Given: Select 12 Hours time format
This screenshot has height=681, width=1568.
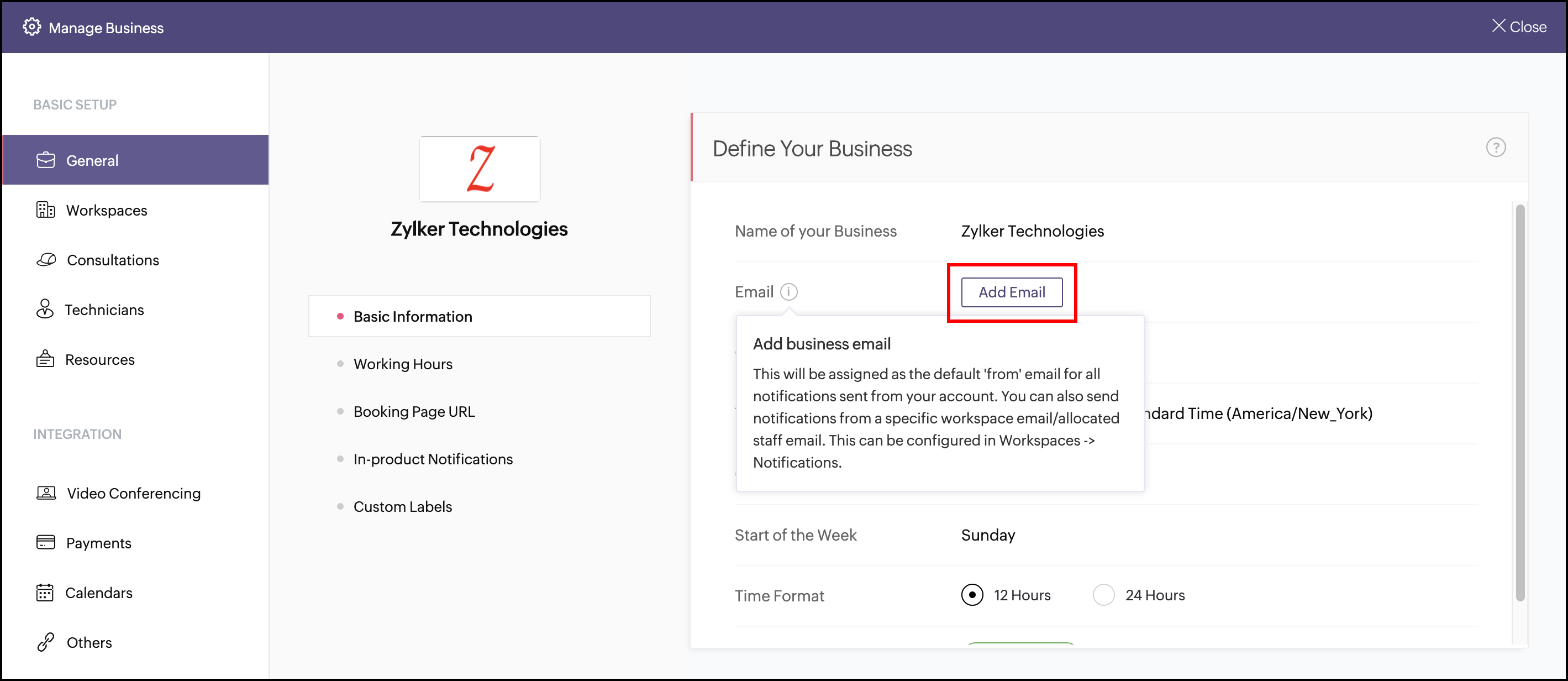Looking at the screenshot, I should tap(972, 595).
